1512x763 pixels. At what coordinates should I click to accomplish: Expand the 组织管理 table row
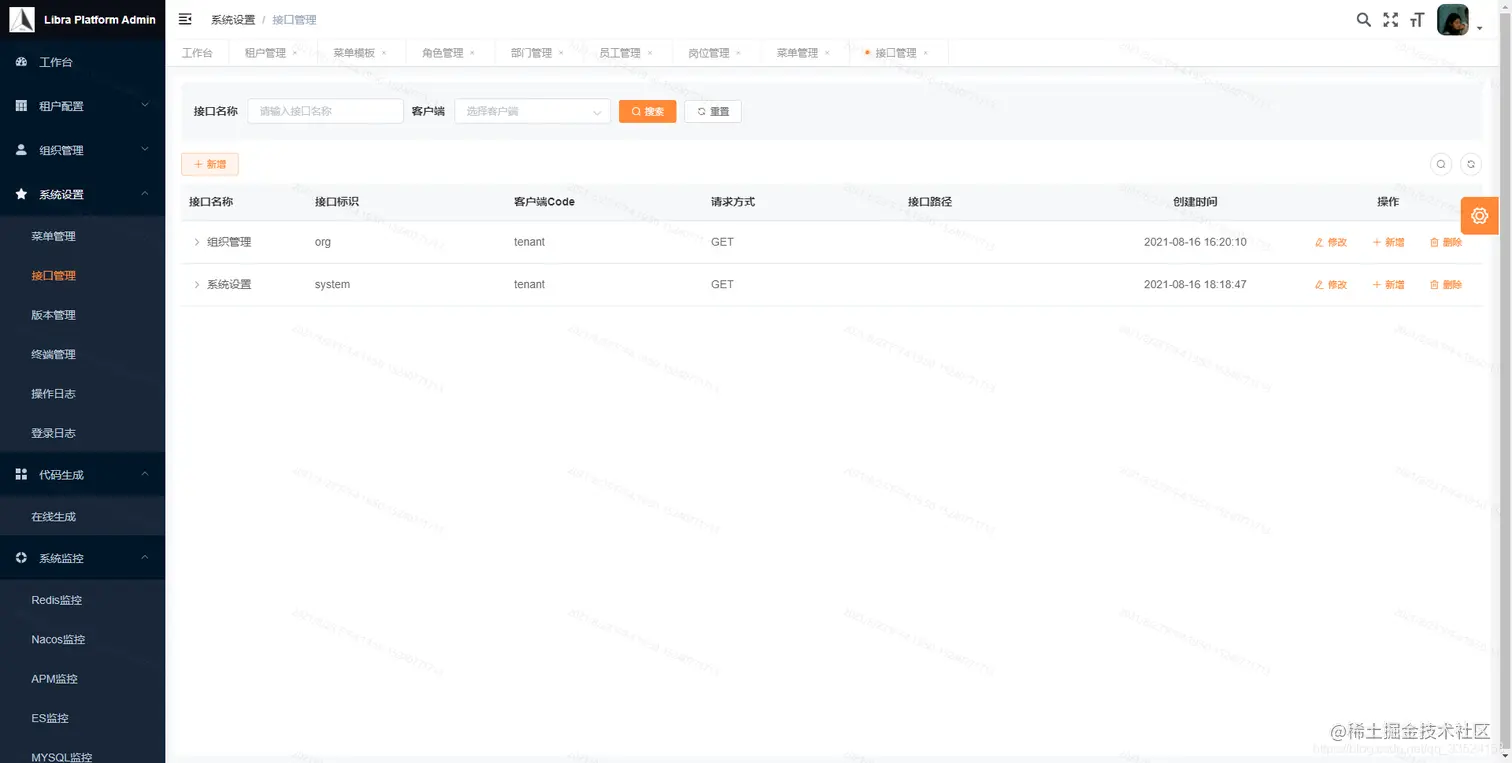click(x=196, y=242)
